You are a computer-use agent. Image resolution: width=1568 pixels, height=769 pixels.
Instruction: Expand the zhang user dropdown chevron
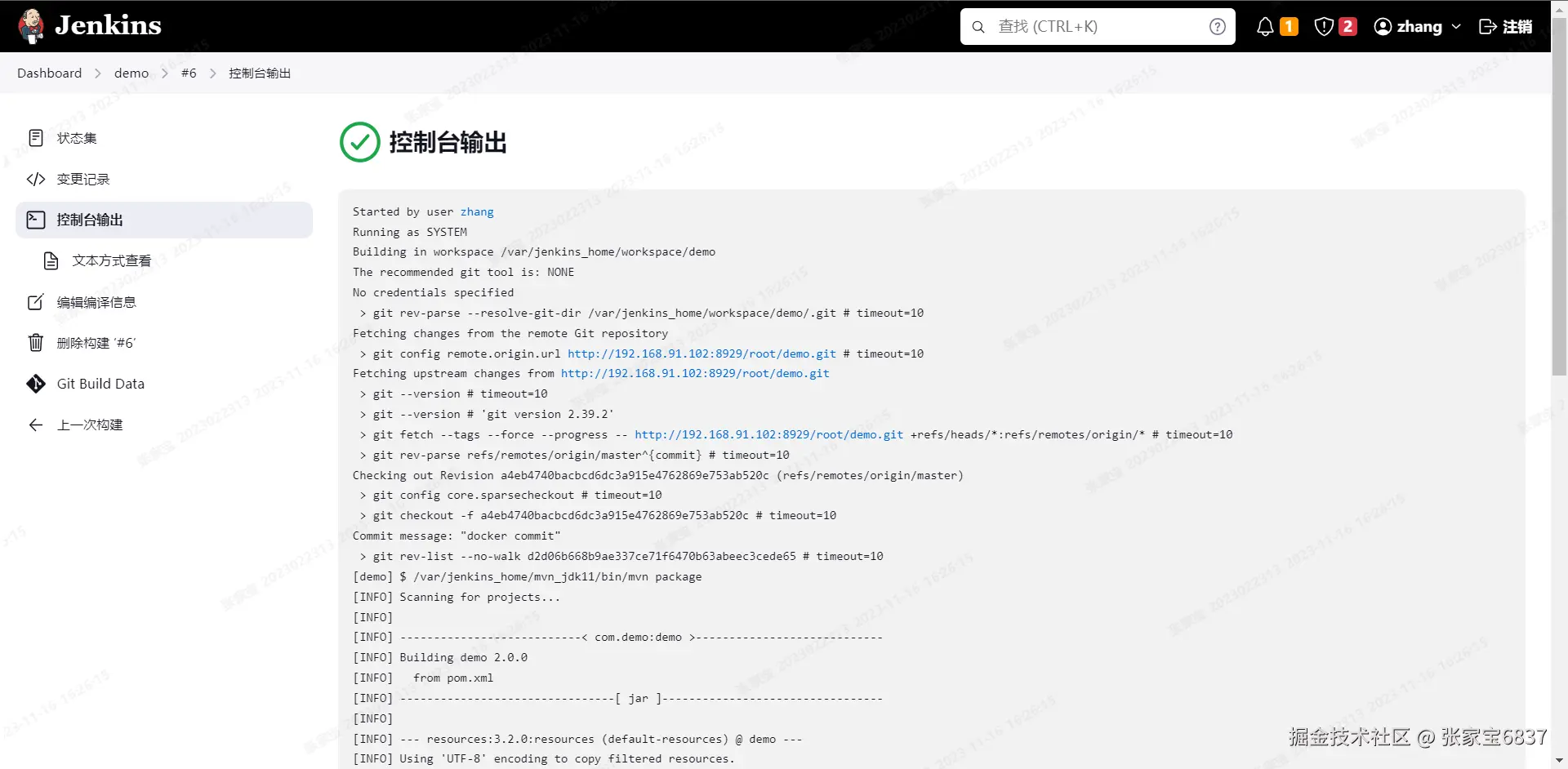(1455, 27)
